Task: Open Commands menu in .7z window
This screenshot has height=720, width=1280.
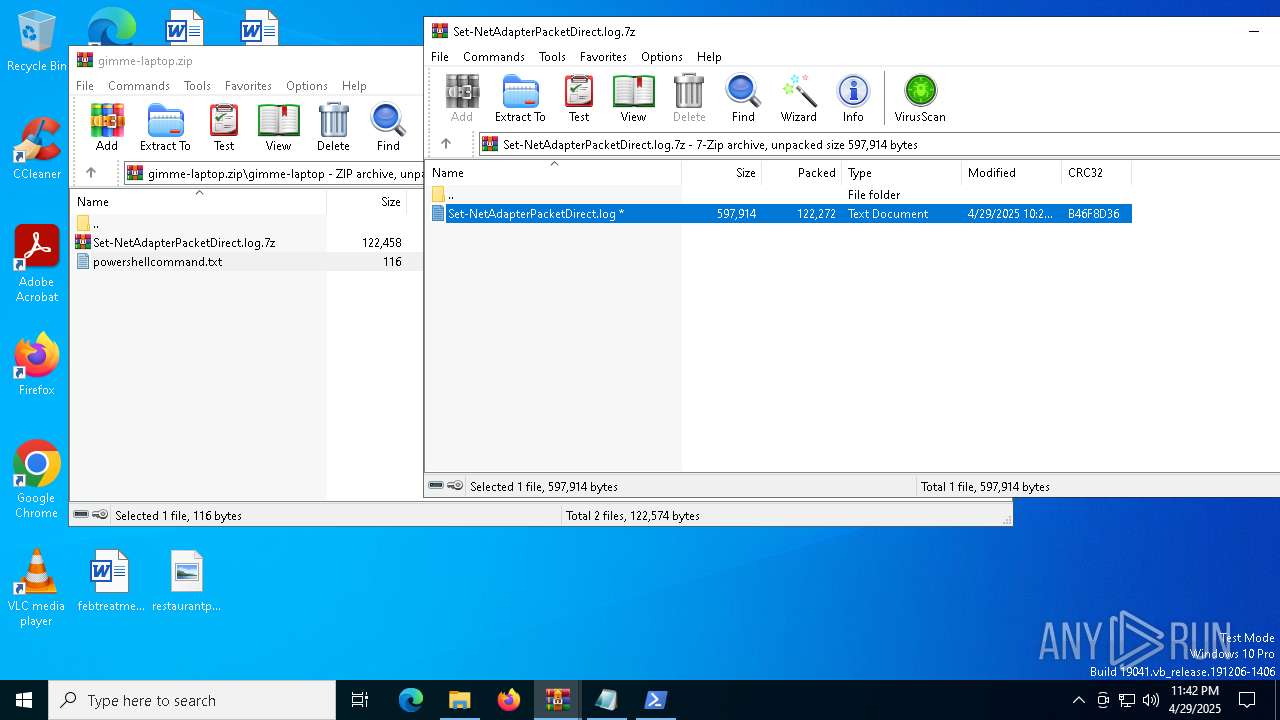Action: 494,57
